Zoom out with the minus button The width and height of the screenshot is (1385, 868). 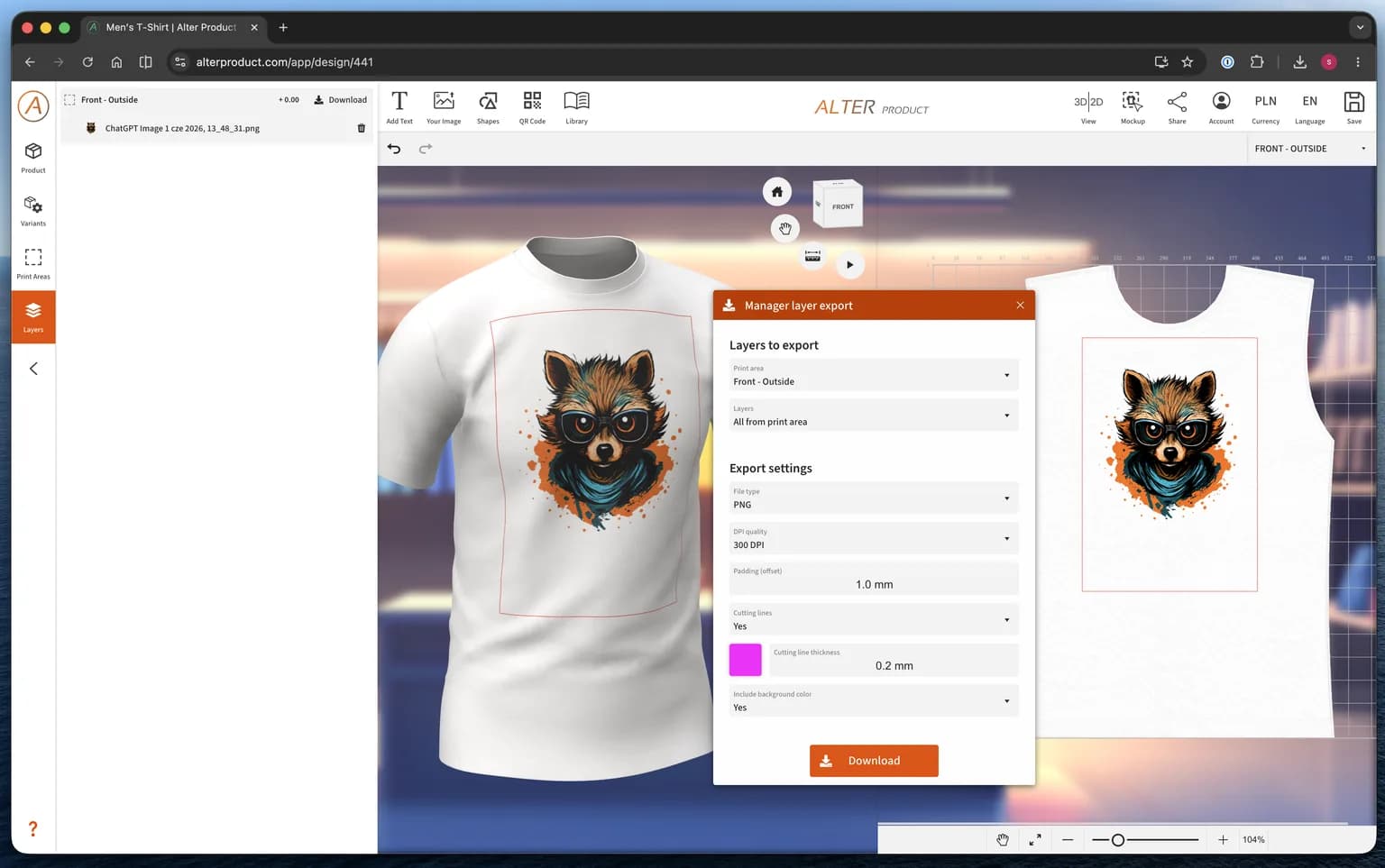pos(1068,839)
